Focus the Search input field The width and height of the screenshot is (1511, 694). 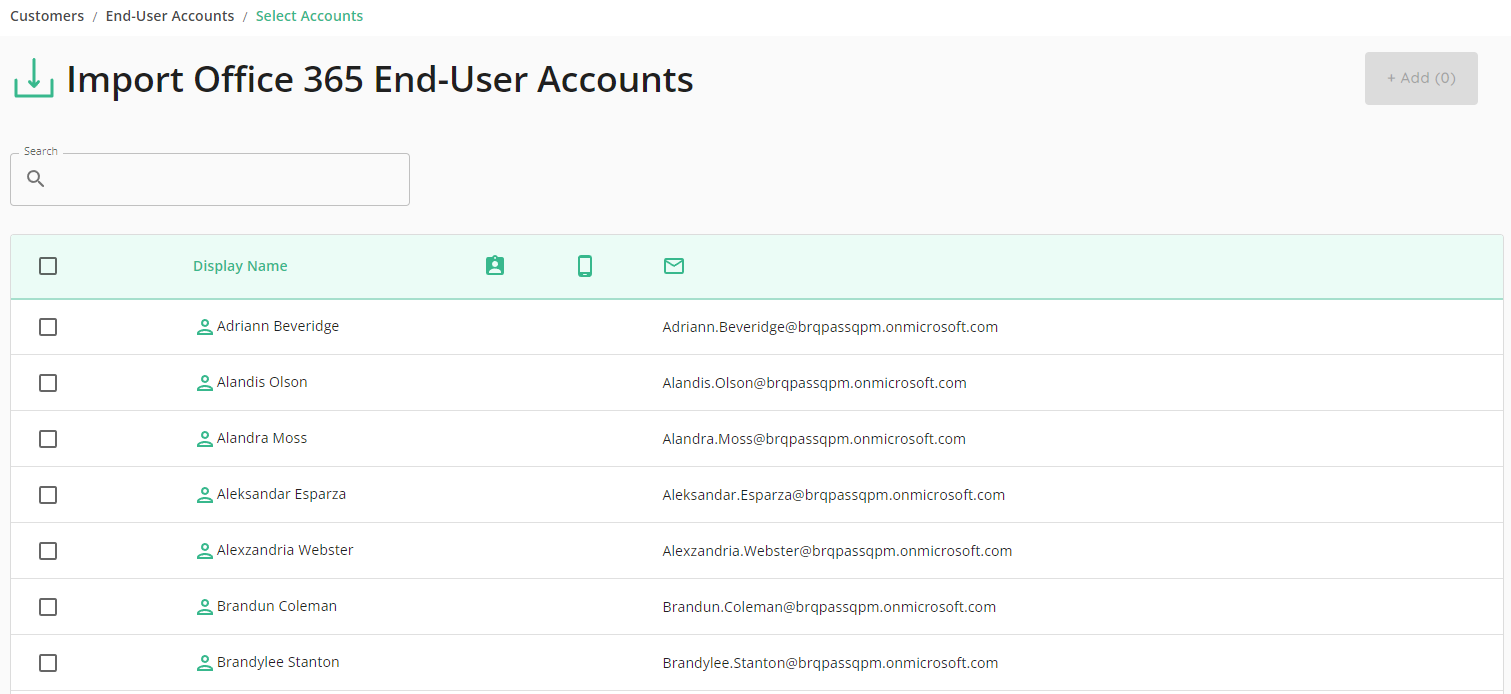coord(210,179)
